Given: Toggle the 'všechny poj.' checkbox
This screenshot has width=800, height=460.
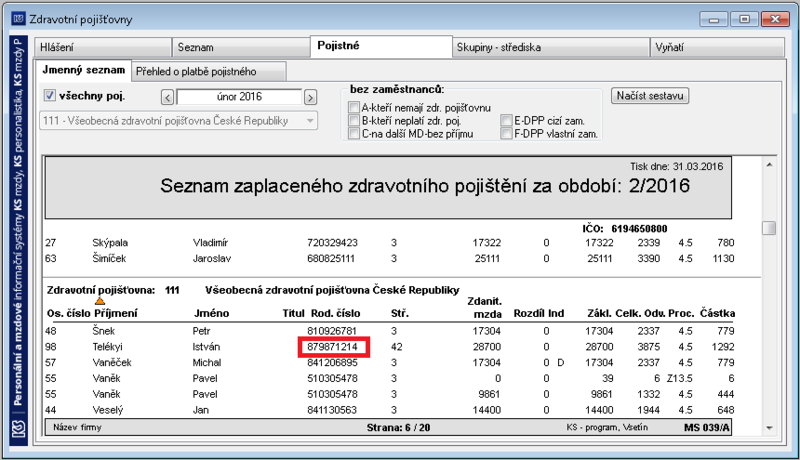Looking at the screenshot, I should (49, 95).
